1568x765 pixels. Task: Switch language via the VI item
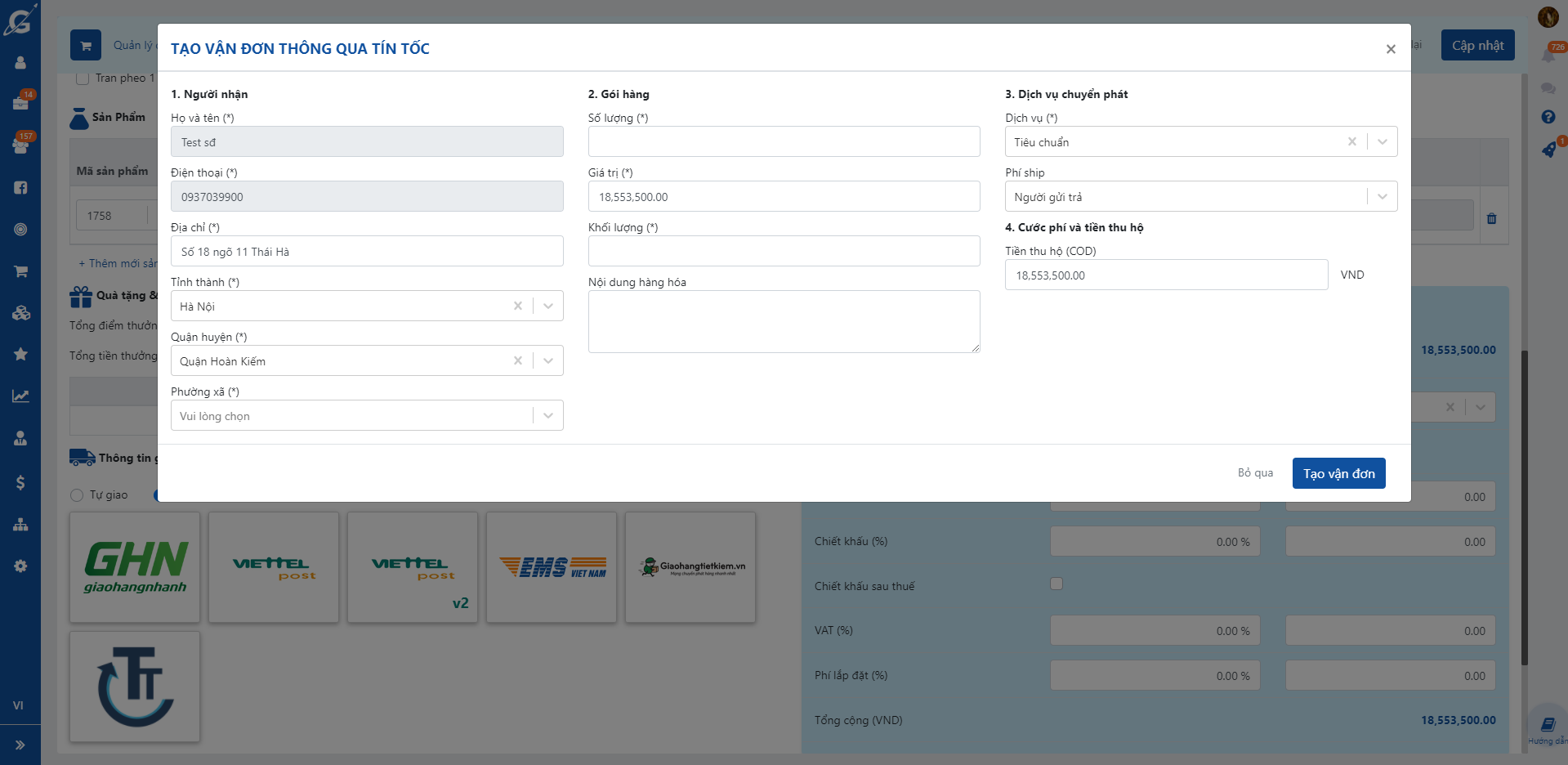click(18, 705)
